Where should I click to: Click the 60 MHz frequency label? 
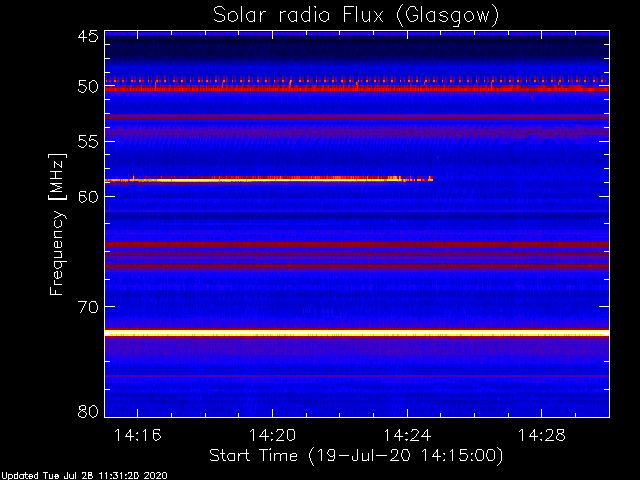[x=88, y=197]
